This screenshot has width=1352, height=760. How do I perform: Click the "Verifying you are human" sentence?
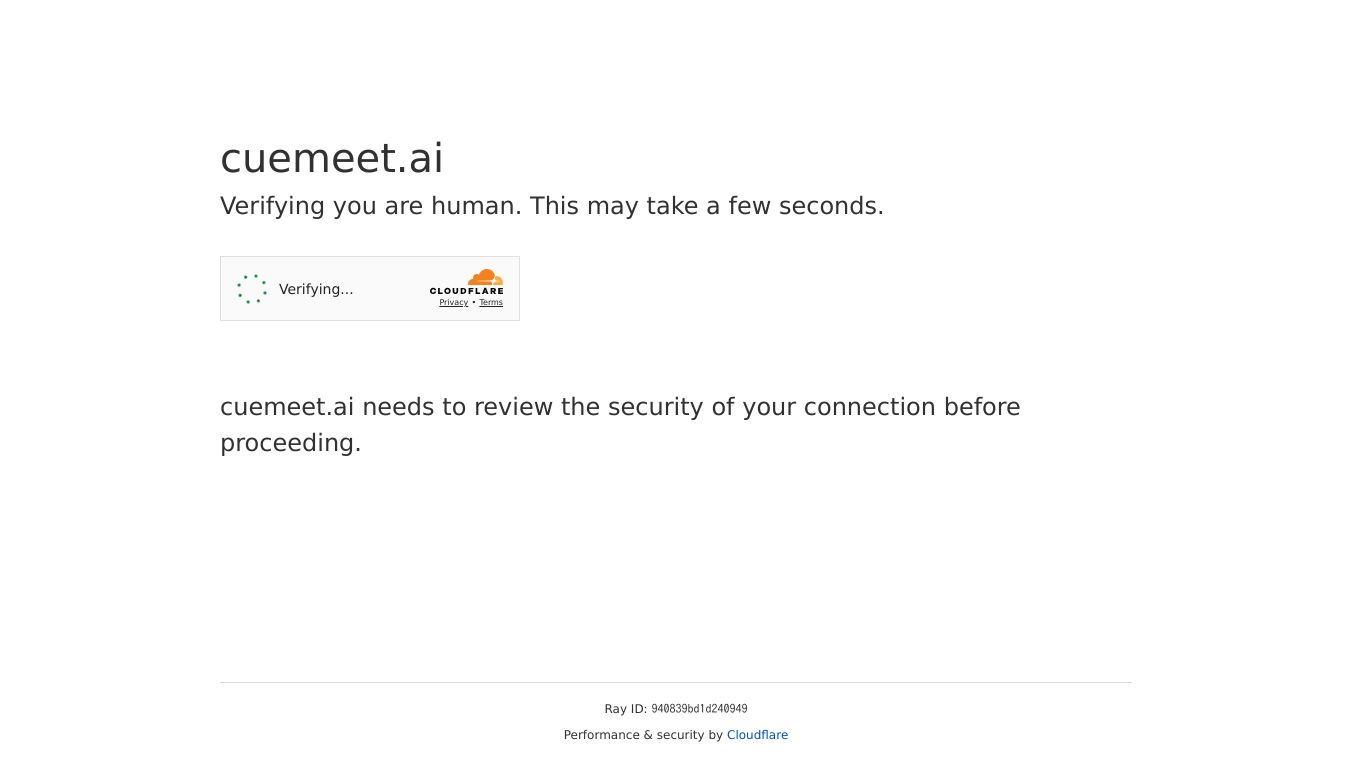[370, 206]
